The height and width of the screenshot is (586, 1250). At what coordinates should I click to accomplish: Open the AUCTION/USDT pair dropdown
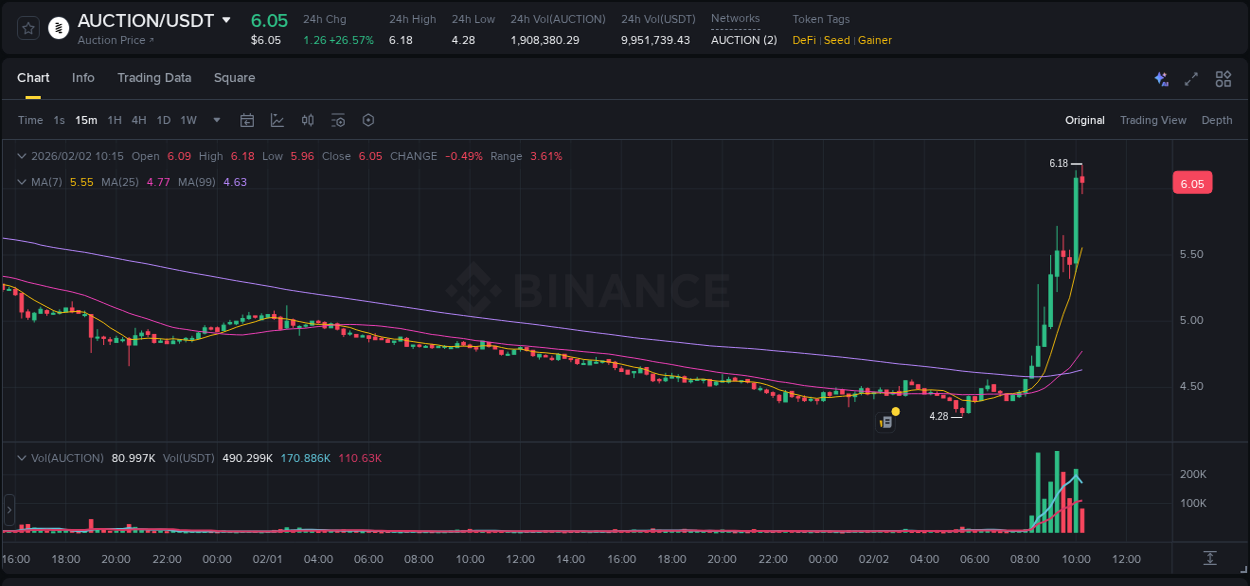click(227, 19)
